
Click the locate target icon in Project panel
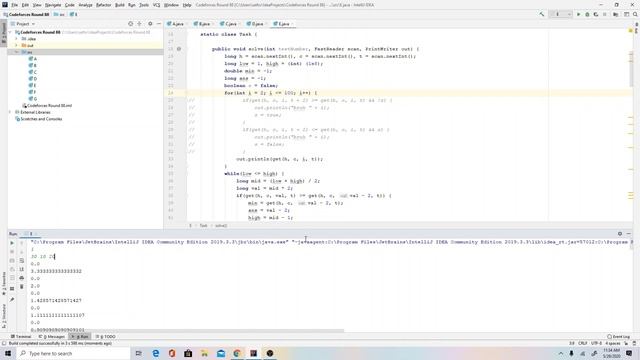131,24
